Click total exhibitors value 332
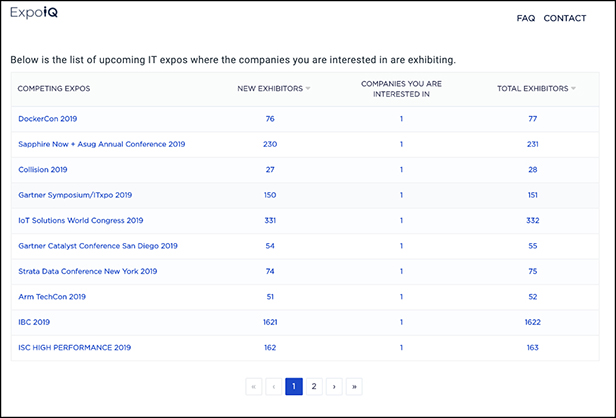 pyautogui.click(x=533, y=220)
